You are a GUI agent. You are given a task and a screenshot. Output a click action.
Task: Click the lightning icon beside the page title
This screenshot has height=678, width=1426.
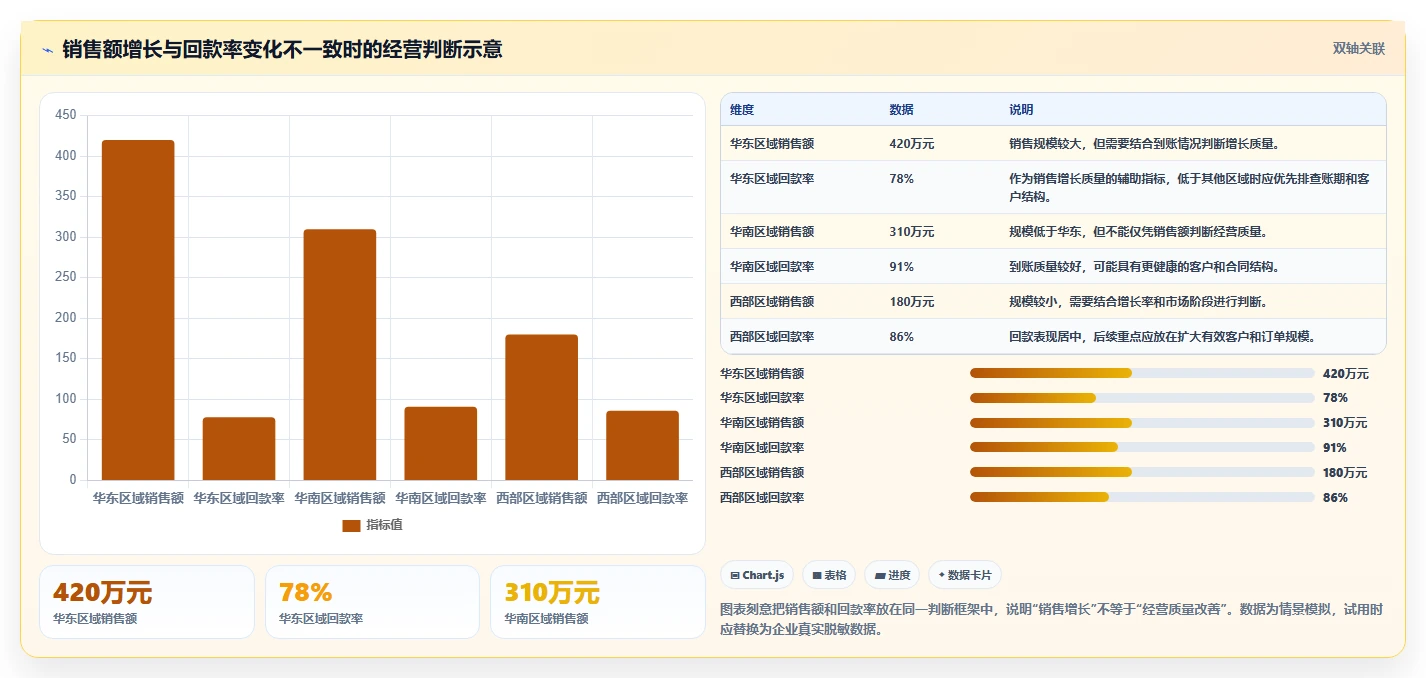pyautogui.click(x=48, y=50)
